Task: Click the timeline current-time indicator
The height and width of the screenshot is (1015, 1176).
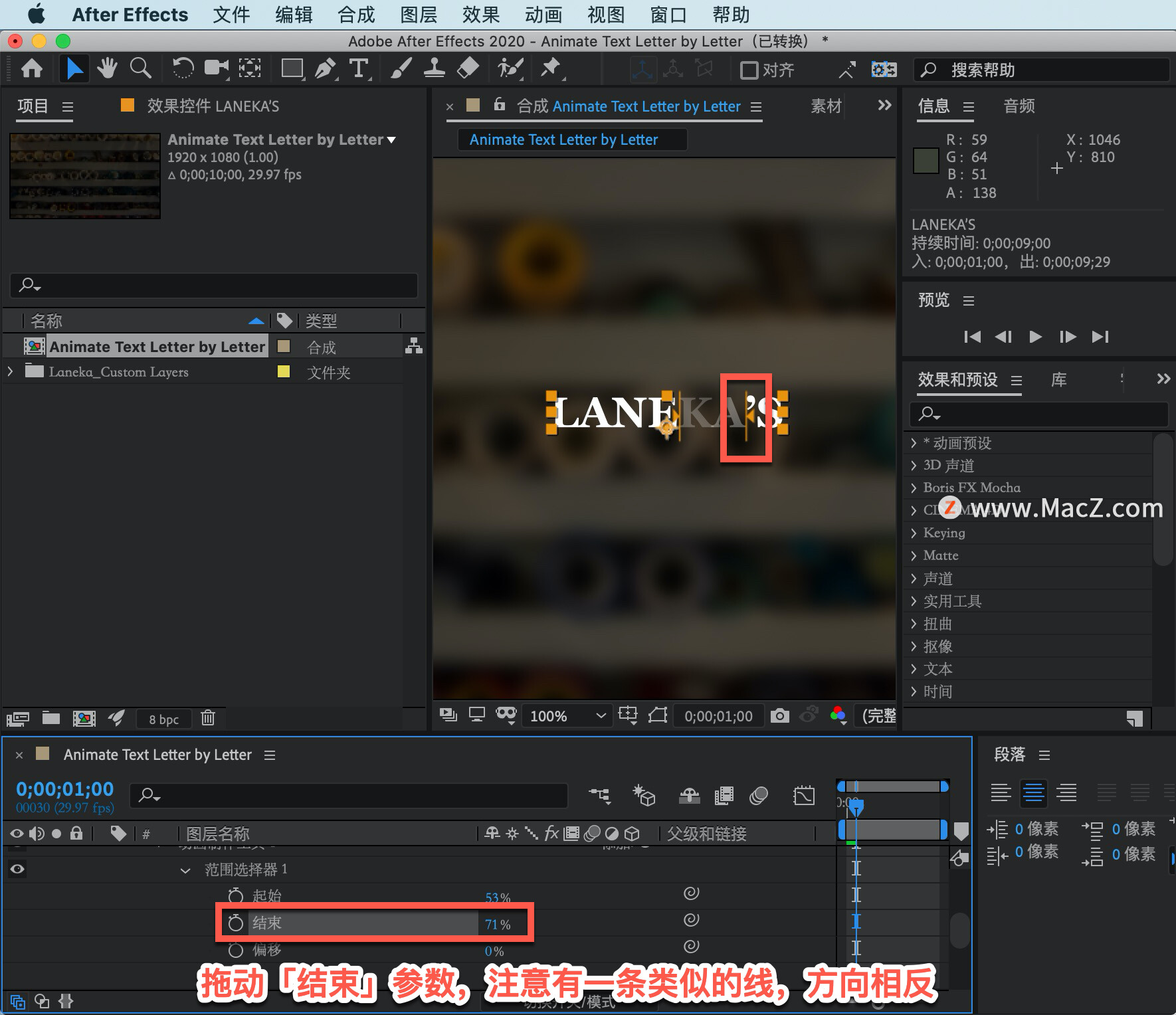Action: (x=856, y=807)
